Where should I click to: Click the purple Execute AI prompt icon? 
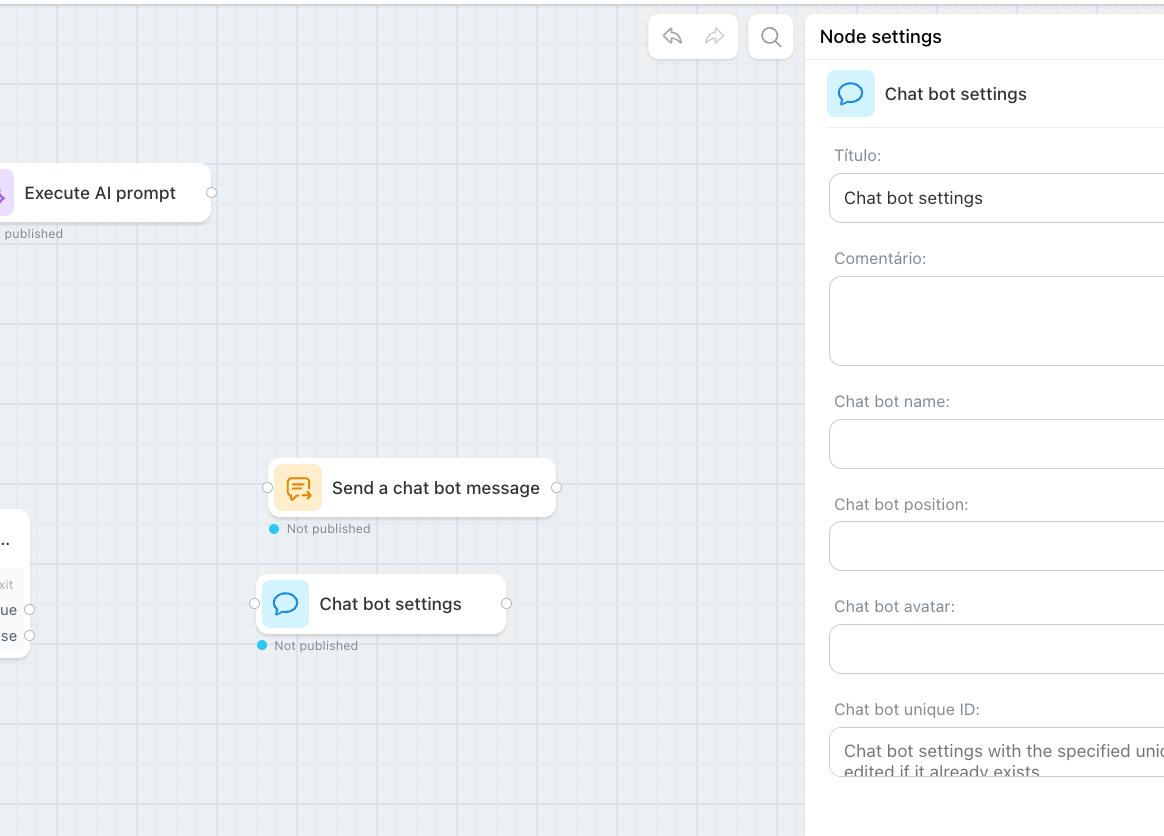3,194
